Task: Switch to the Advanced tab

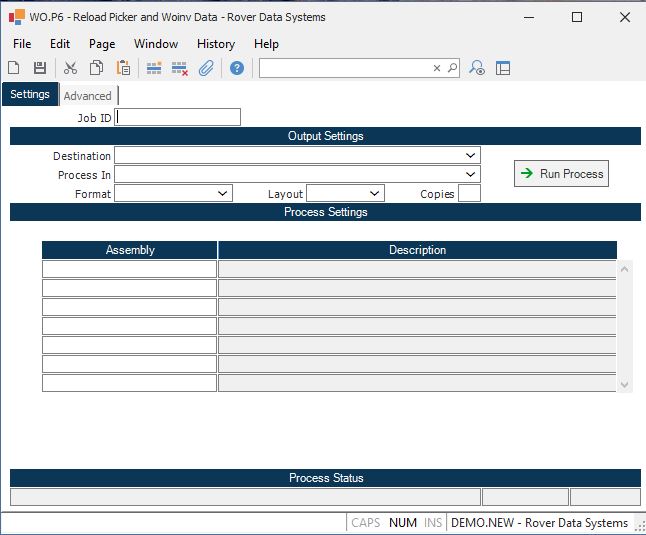Action: 88,96
